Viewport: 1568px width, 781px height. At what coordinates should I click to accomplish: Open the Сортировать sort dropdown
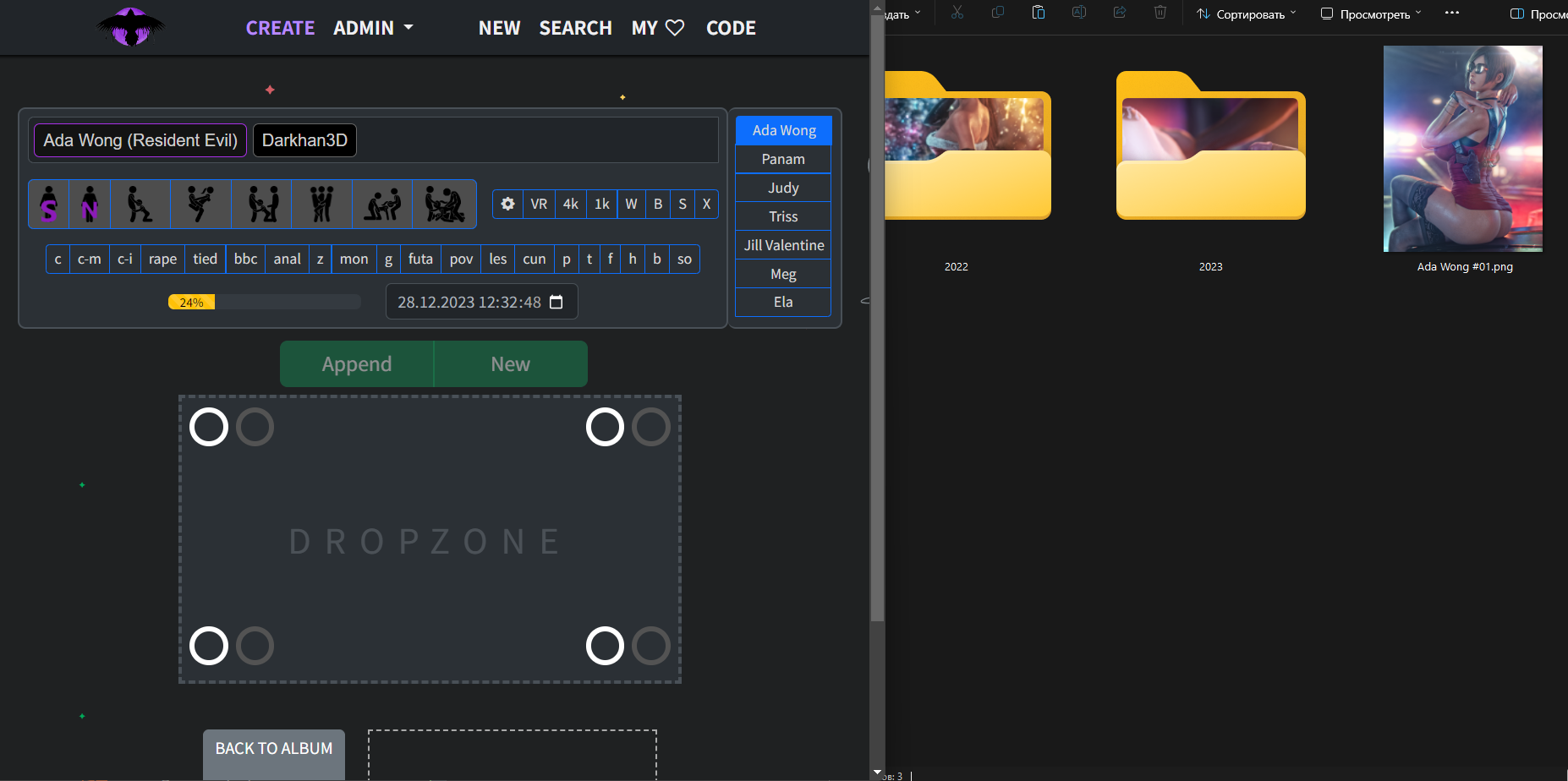point(1246,14)
